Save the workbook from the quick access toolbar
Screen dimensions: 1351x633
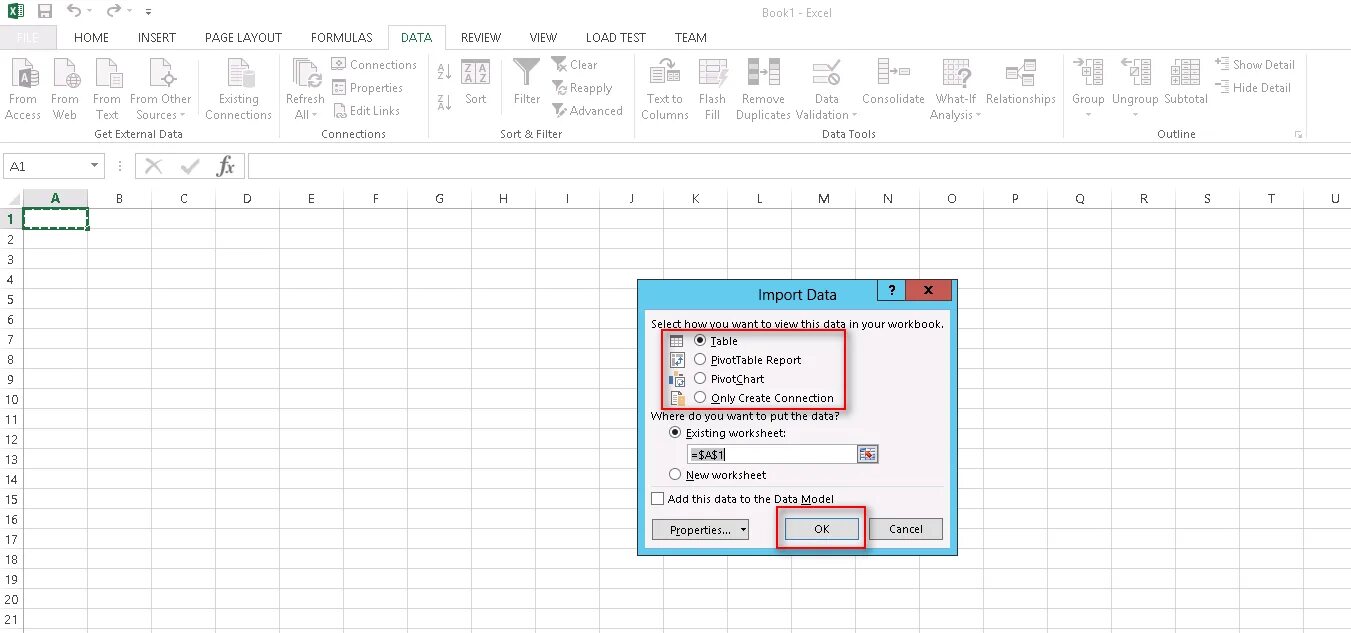tap(44, 12)
